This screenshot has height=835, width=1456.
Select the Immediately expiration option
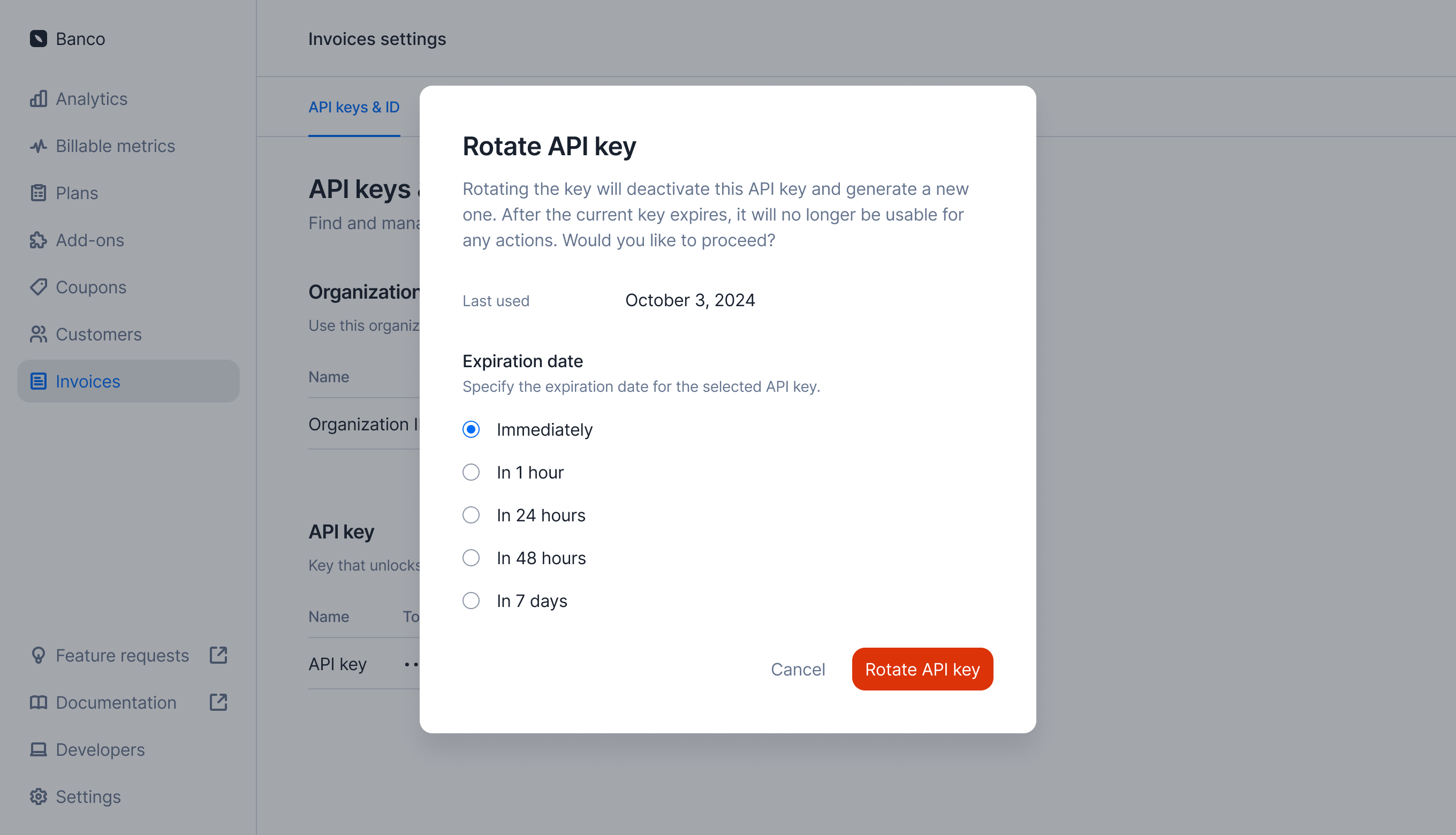471,429
